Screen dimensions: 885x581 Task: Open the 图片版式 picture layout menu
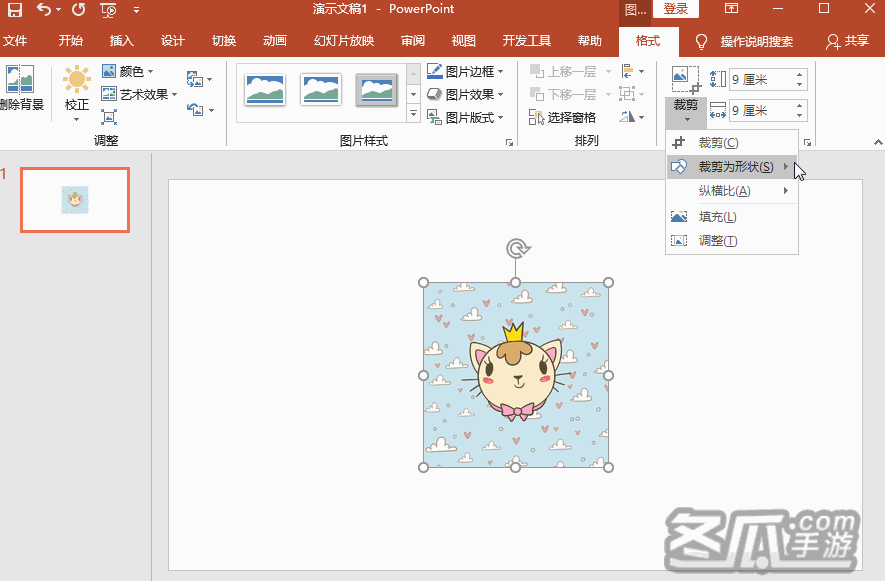pyautogui.click(x=465, y=117)
